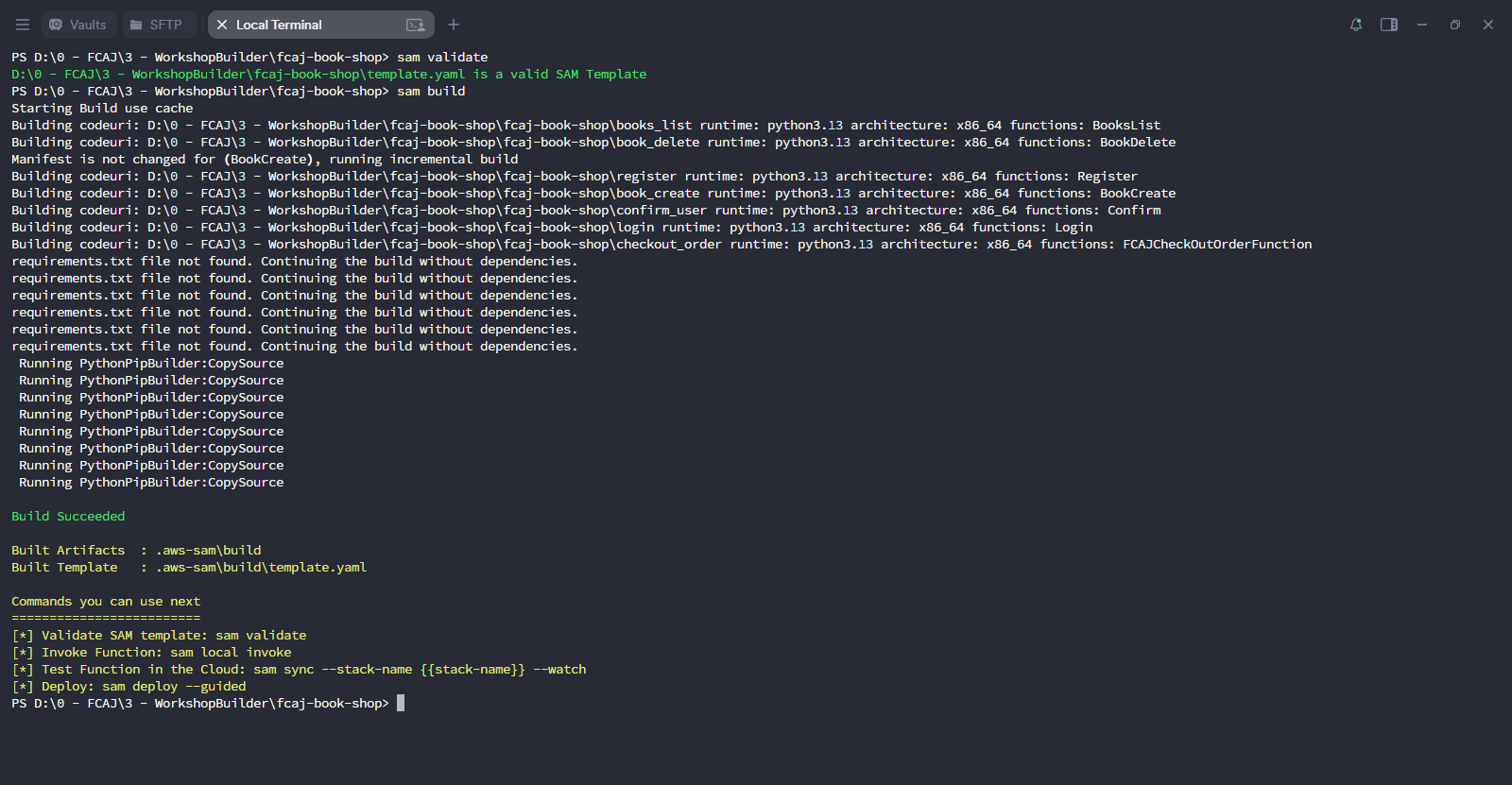Click the build line for BooksList function
1512x785 pixels.
coord(586,125)
